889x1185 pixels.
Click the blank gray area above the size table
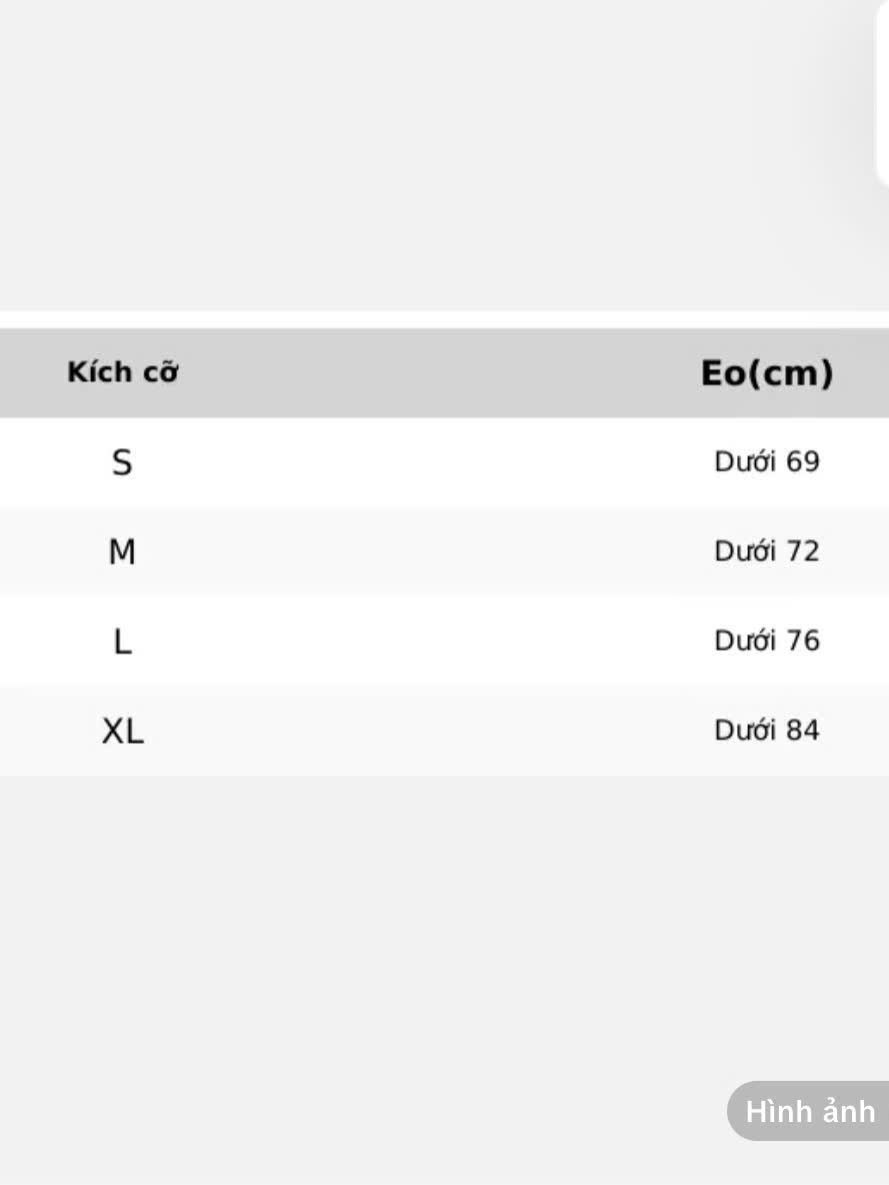430,150
